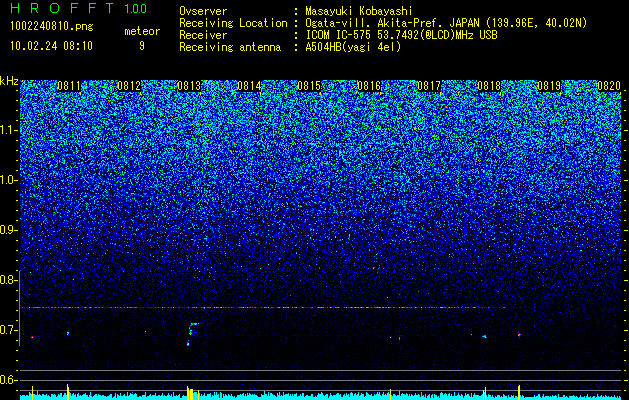Click the 0815 time marker
Image resolution: width=629 pixels, height=400 pixels.
click(309, 86)
